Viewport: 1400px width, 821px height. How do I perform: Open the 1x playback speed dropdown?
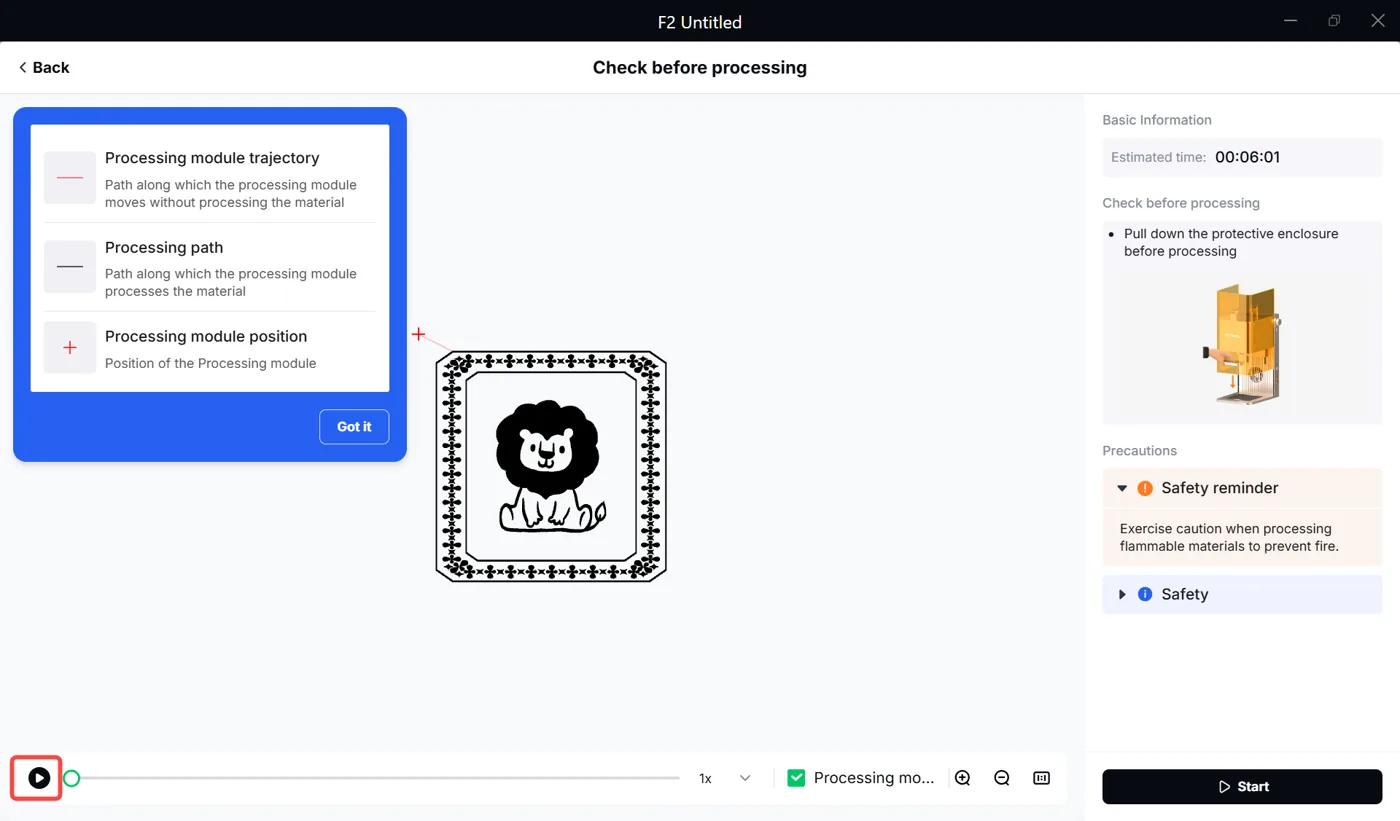[725, 778]
